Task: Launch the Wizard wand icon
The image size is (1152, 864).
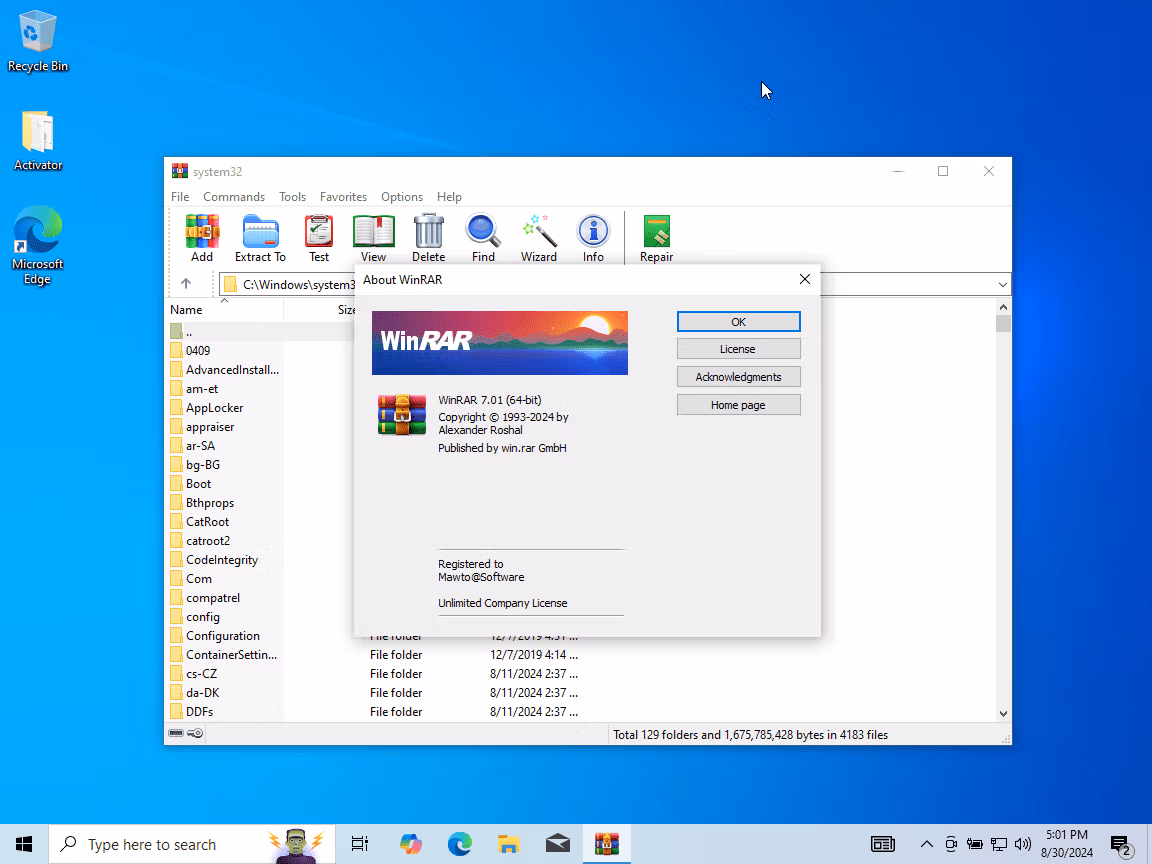Action: [539, 238]
